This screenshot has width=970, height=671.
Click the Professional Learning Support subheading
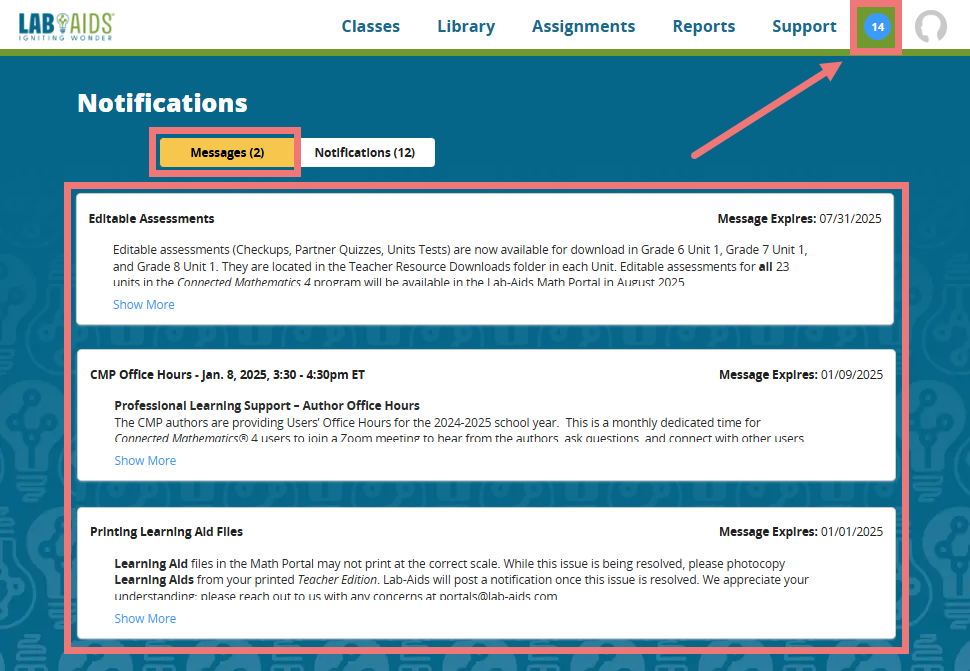click(x=267, y=406)
